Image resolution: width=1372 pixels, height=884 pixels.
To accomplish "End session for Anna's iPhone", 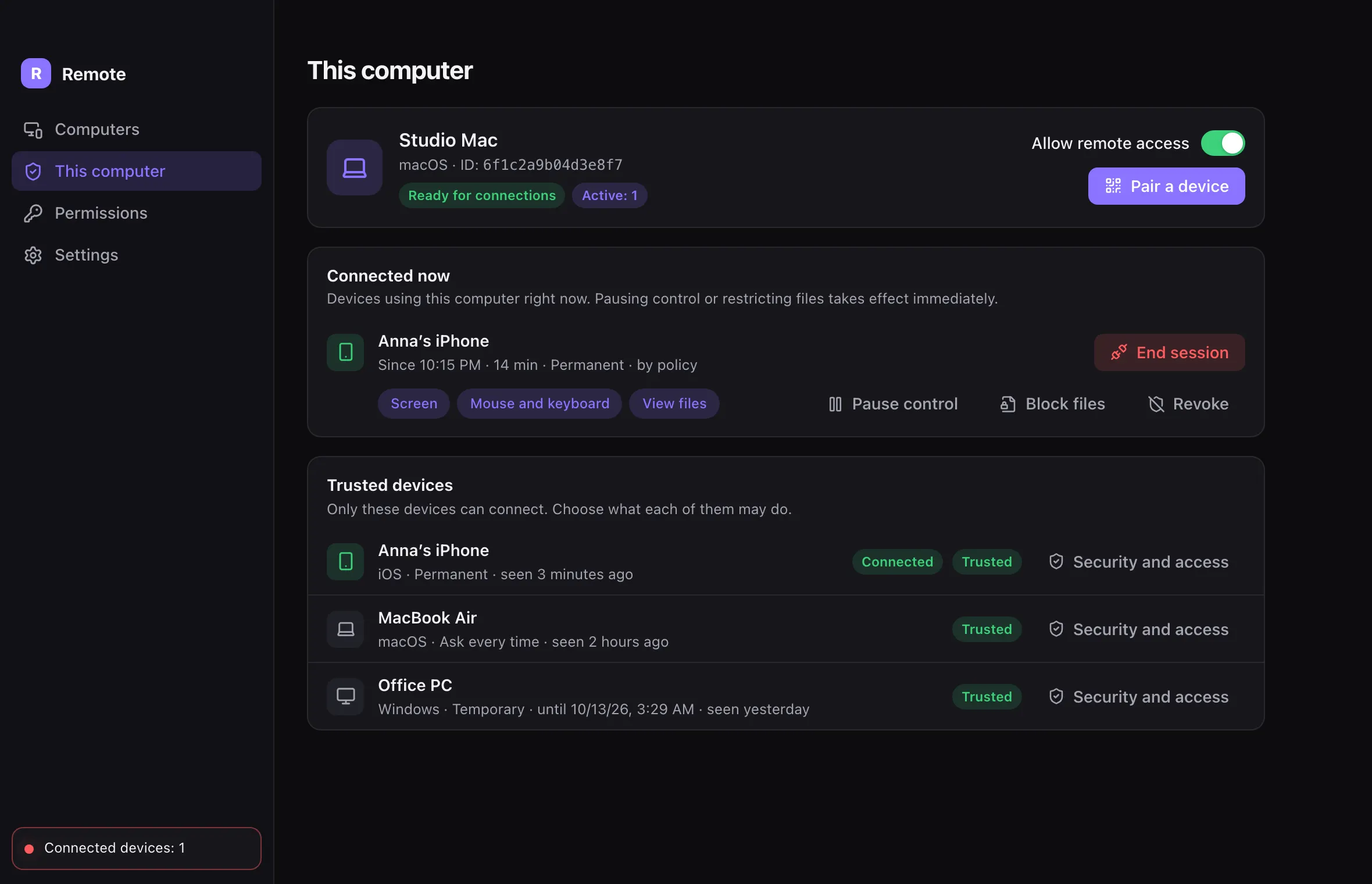I will [1170, 352].
